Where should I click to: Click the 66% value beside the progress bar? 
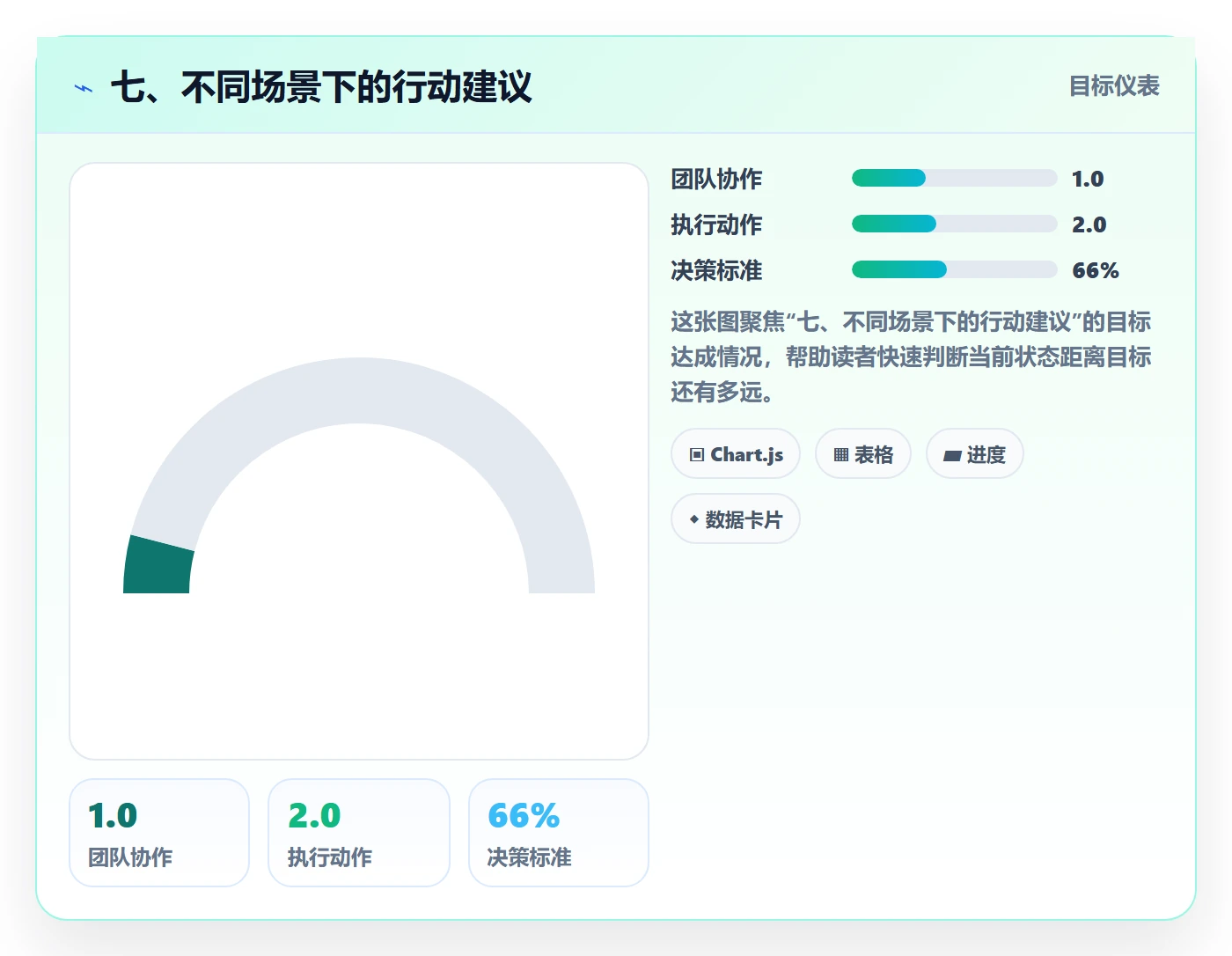pos(1096,270)
